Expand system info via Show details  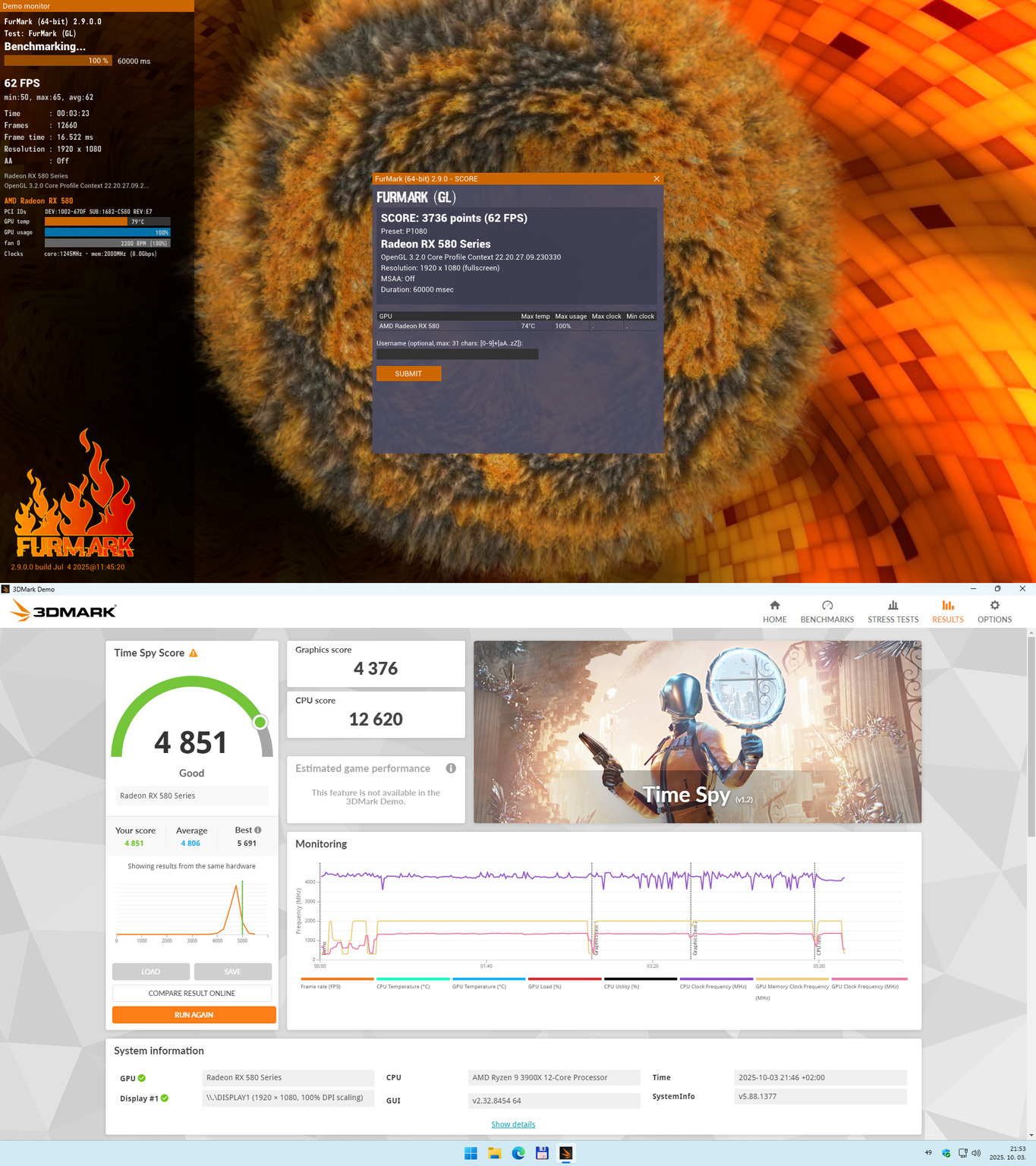point(513,1124)
